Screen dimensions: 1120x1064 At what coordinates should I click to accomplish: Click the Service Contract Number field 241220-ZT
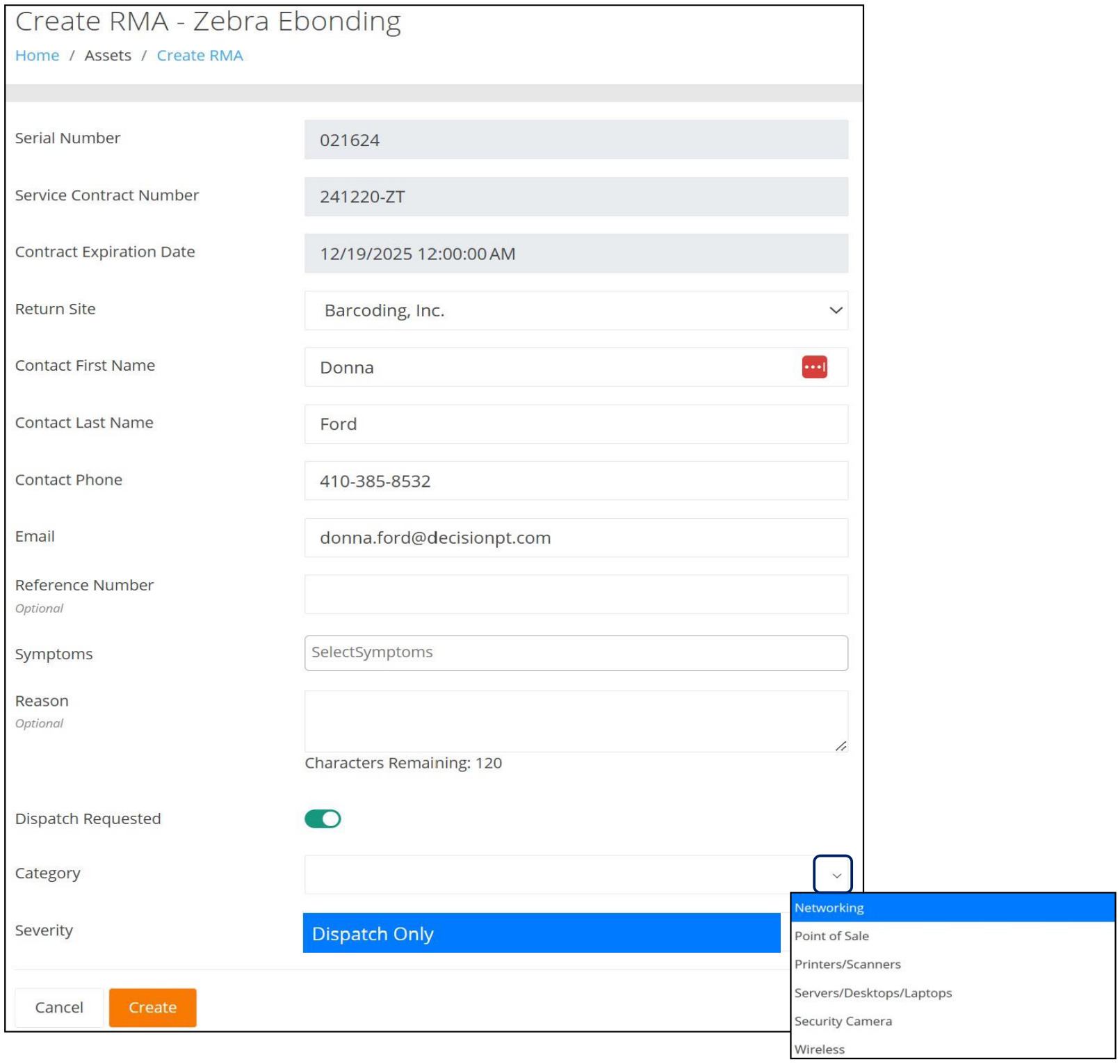point(576,197)
